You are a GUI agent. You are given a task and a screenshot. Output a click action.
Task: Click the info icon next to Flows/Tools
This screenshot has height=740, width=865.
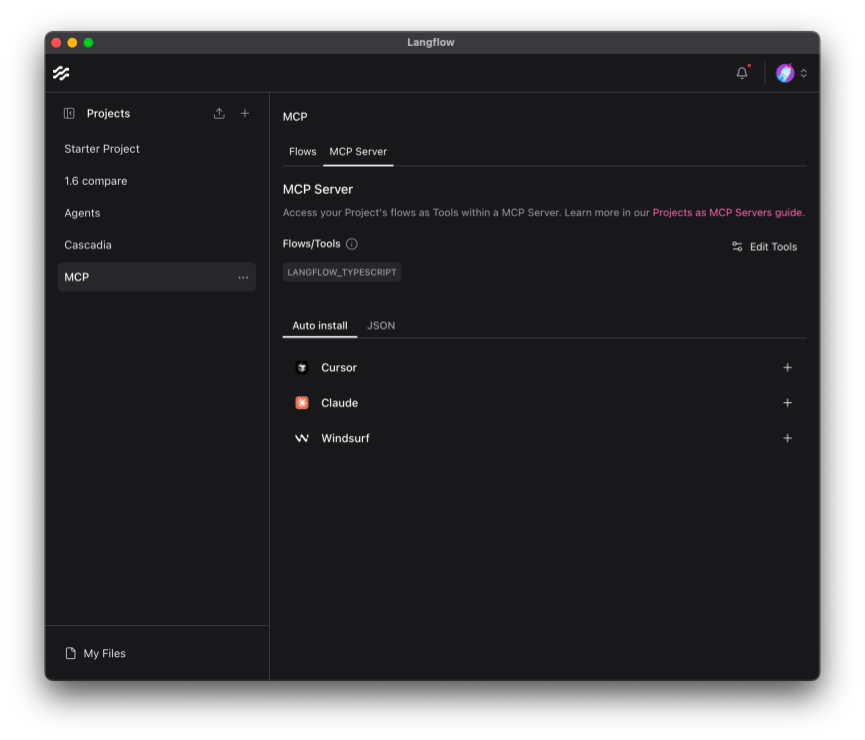coord(351,243)
